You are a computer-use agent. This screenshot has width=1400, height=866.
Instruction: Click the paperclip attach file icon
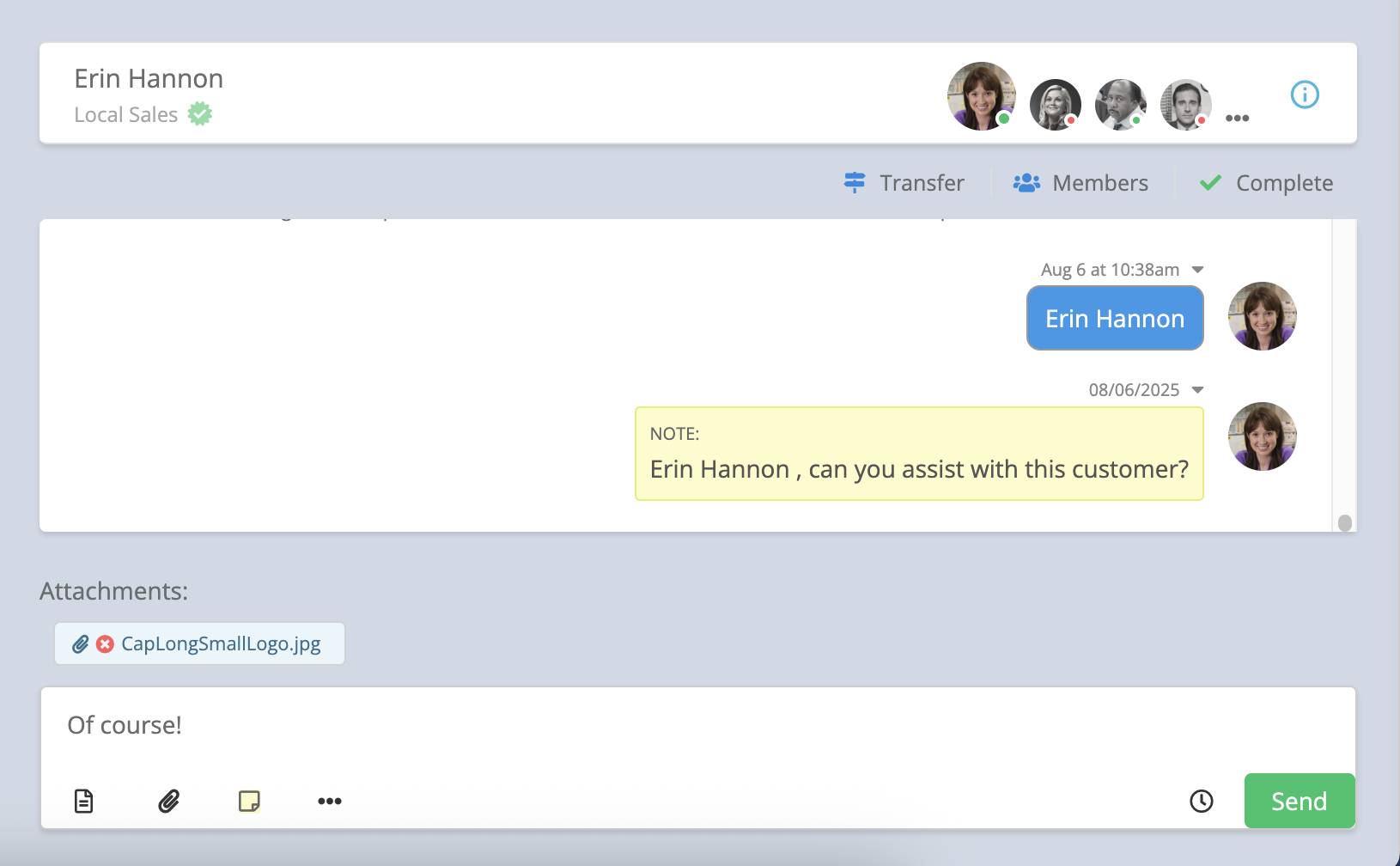(169, 801)
